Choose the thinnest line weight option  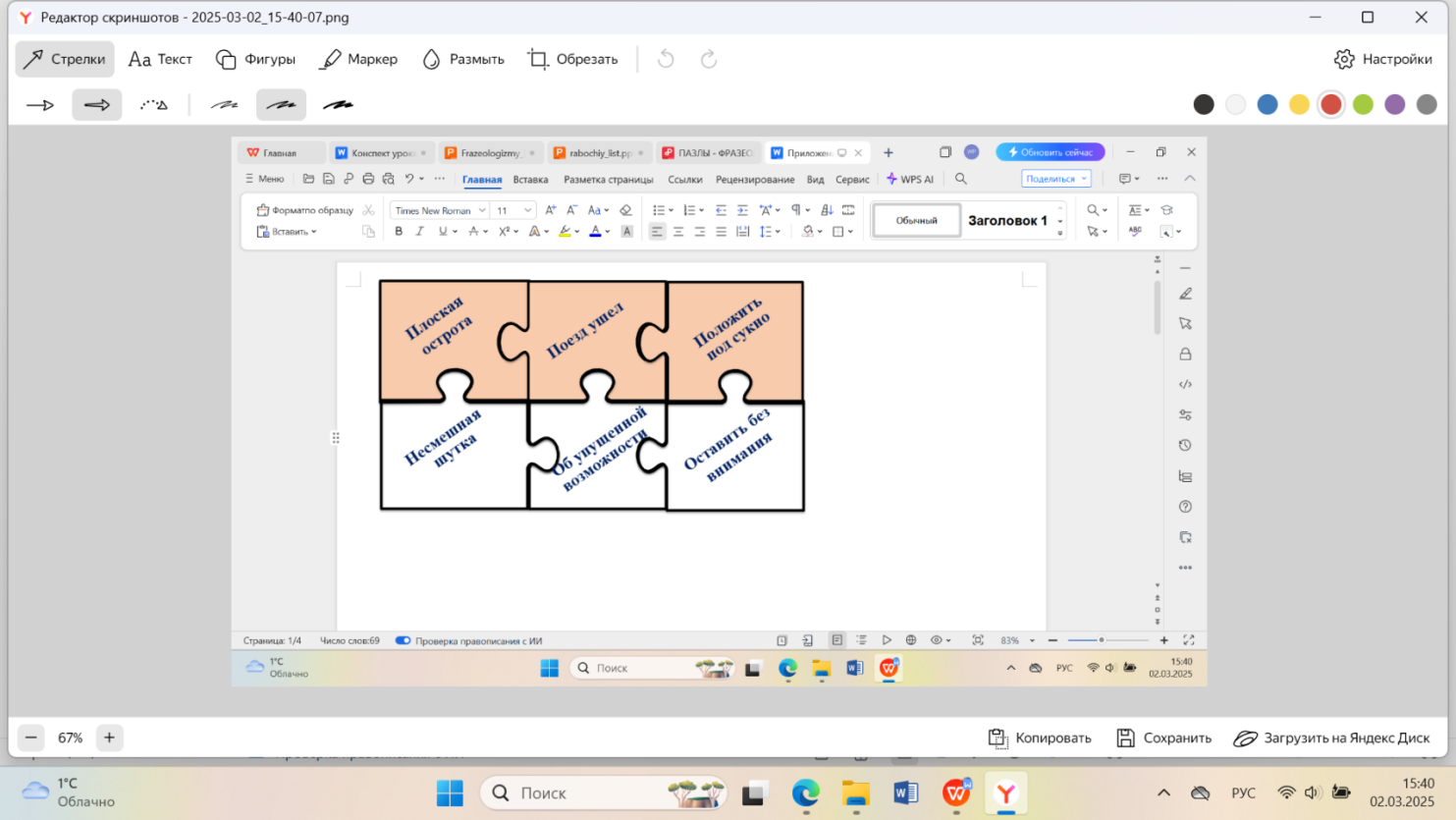[x=225, y=104]
